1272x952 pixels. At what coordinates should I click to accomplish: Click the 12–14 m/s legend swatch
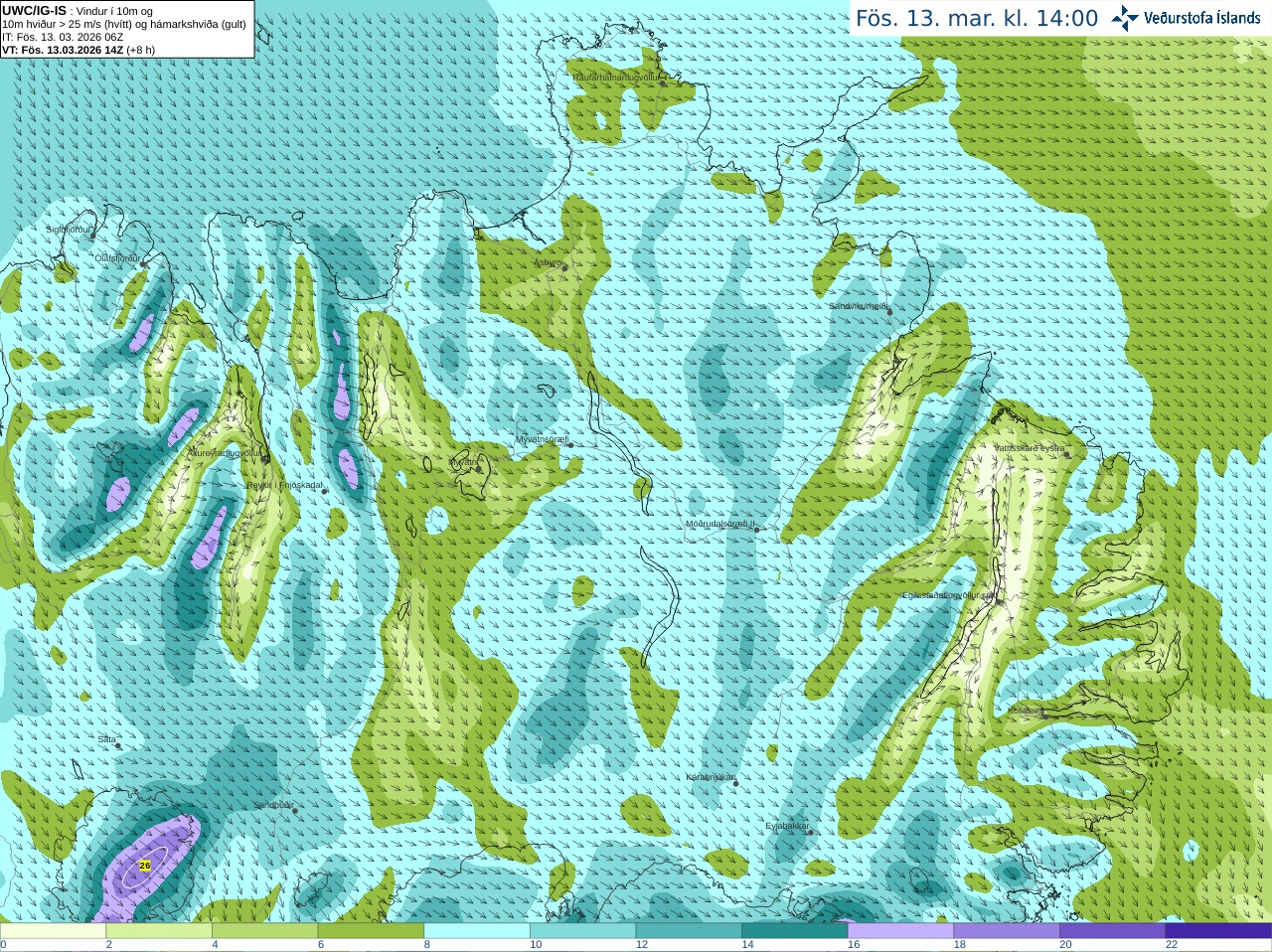689,931
